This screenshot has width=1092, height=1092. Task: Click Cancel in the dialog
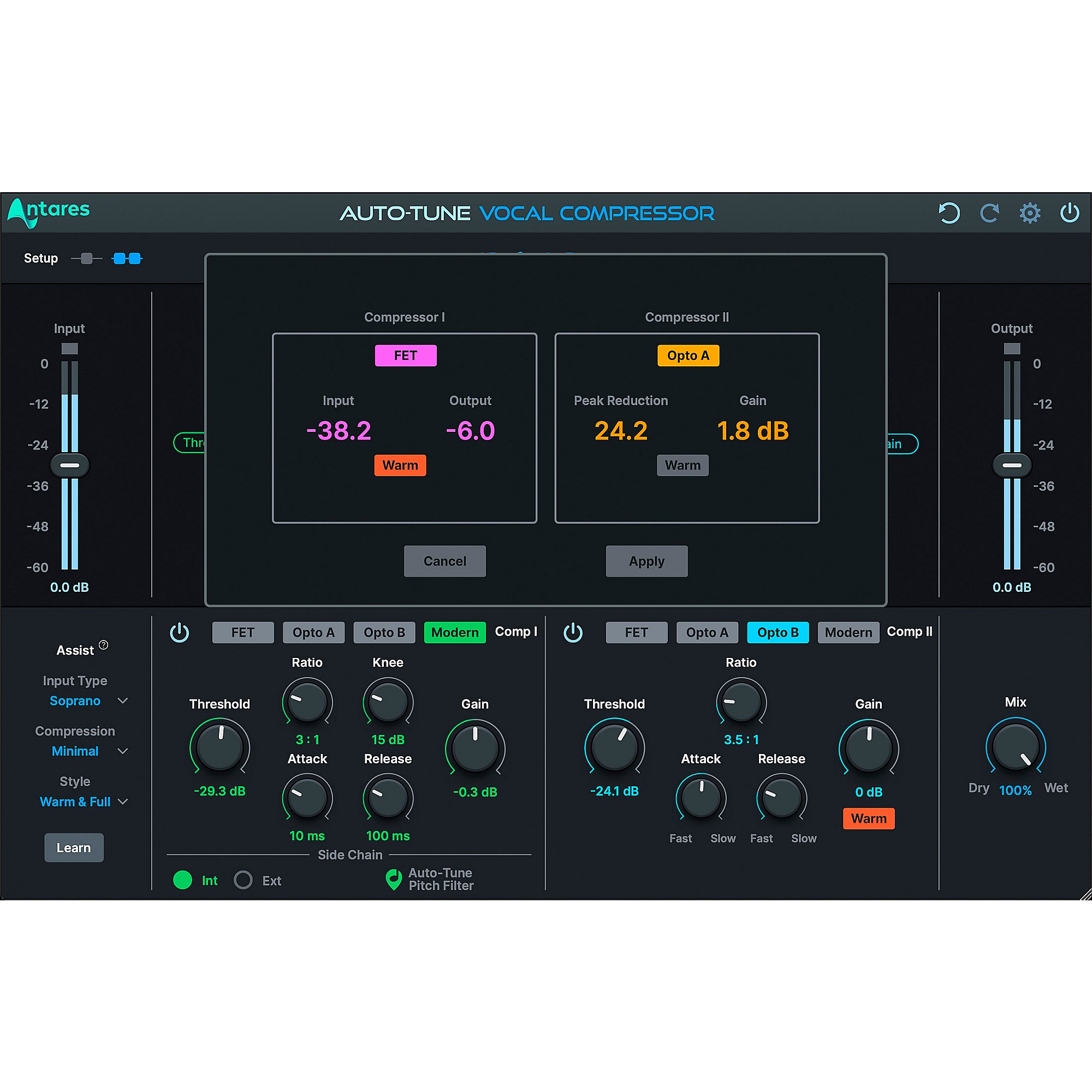[445, 561]
